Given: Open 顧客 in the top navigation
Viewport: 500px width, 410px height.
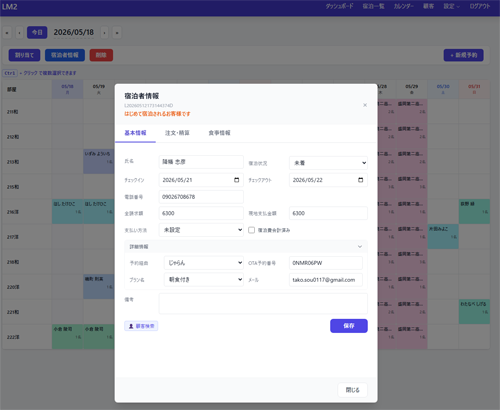Looking at the screenshot, I should click(428, 6).
